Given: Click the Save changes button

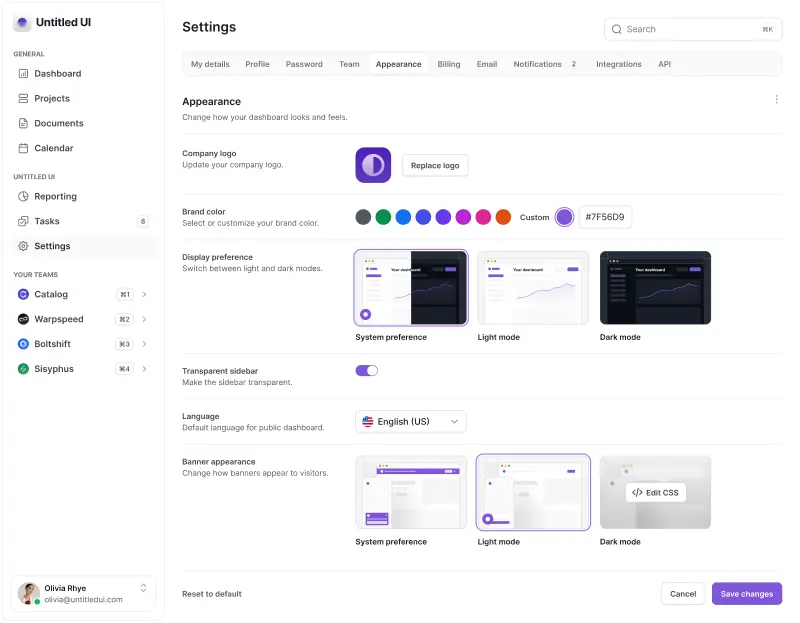Looking at the screenshot, I should [746, 593].
